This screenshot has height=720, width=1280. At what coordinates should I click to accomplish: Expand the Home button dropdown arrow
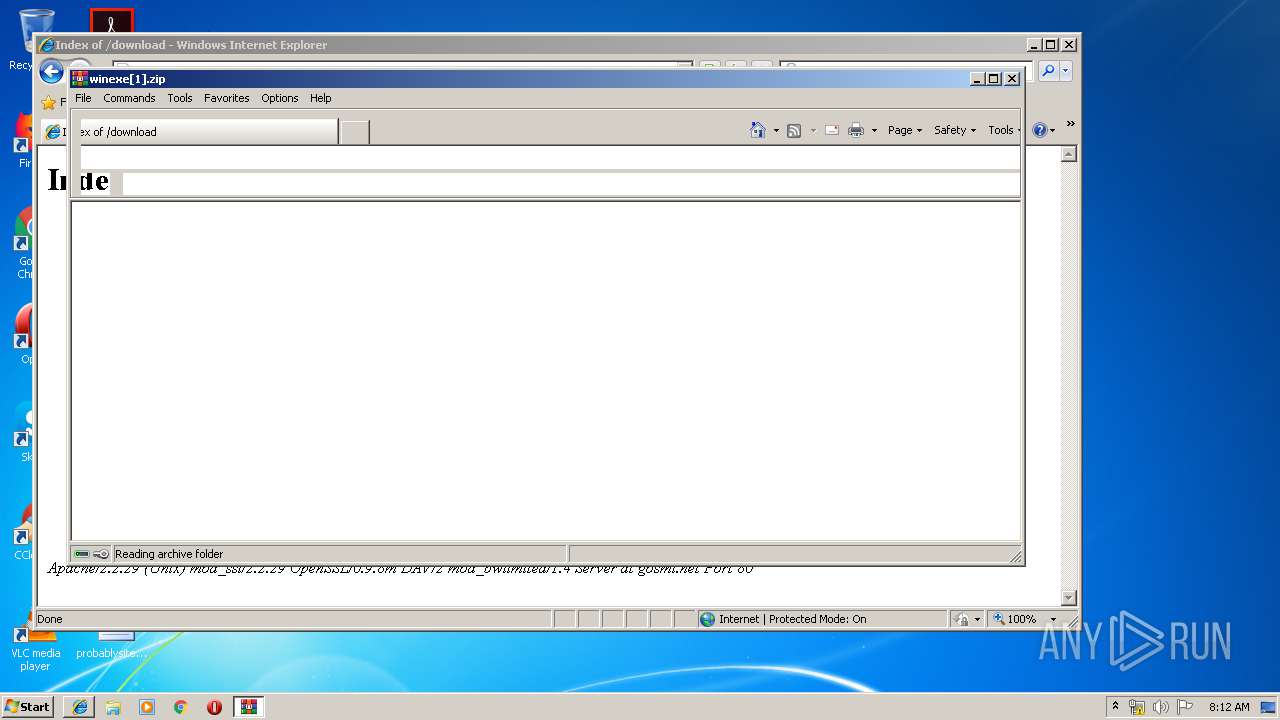(776, 131)
